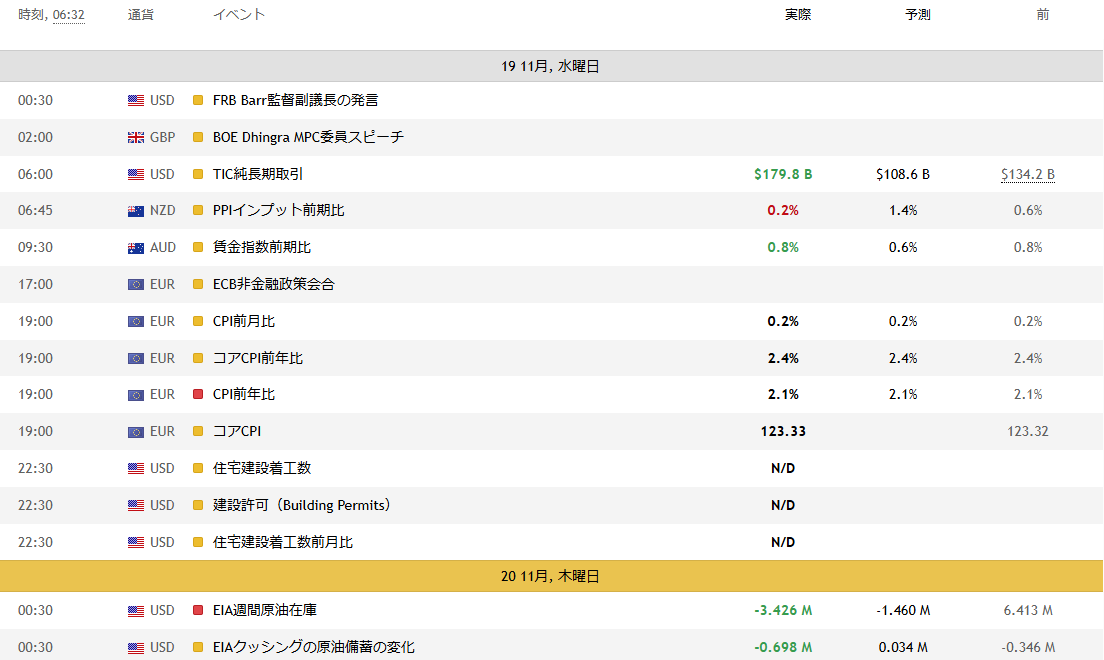Image resolution: width=1104 pixels, height=660 pixels.
Task: Click the Australian flag beside AUD
Action: pyautogui.click(x=136, y=248)
